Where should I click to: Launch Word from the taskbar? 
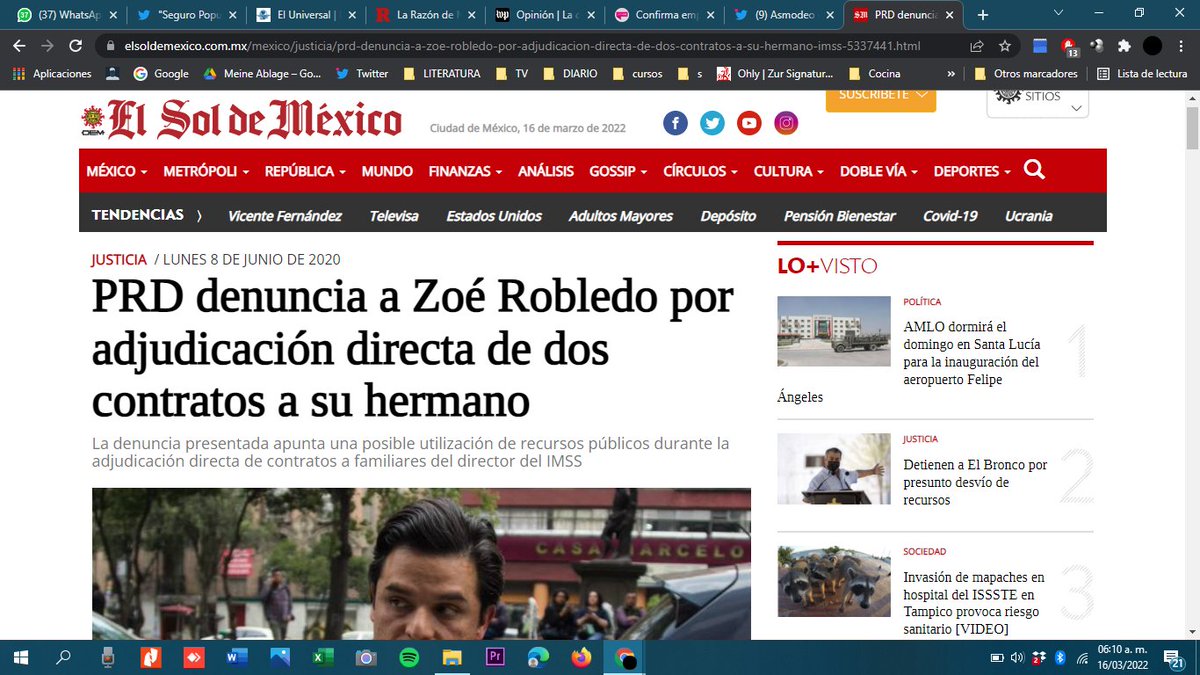[x=236, y=657]
